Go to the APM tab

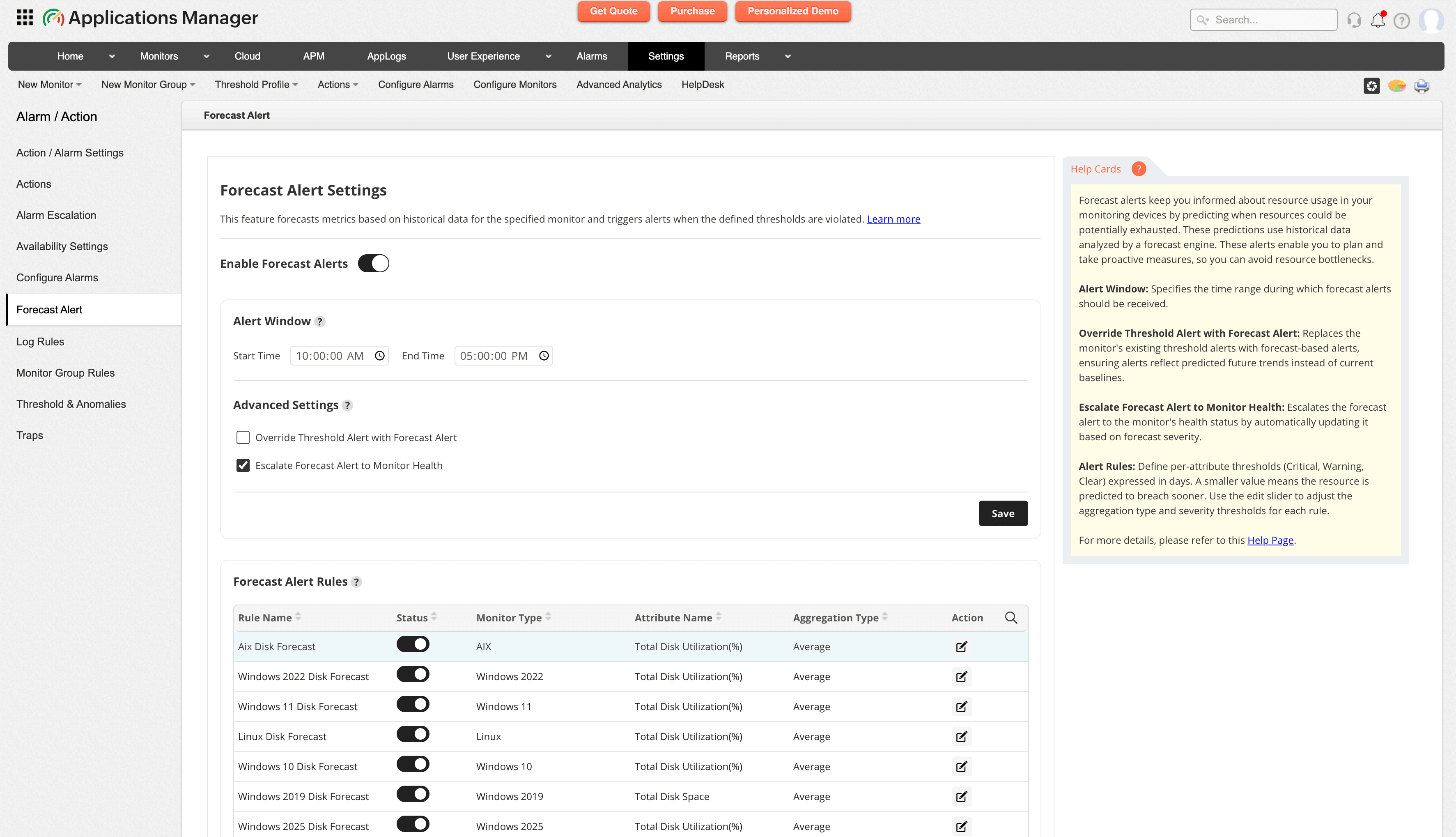coord(314,56)
